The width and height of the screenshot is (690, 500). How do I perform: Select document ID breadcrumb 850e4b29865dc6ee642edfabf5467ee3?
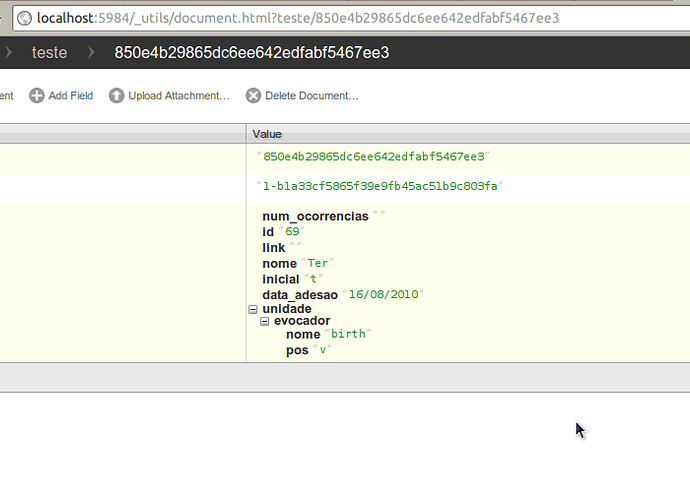(x=252, y=52)
